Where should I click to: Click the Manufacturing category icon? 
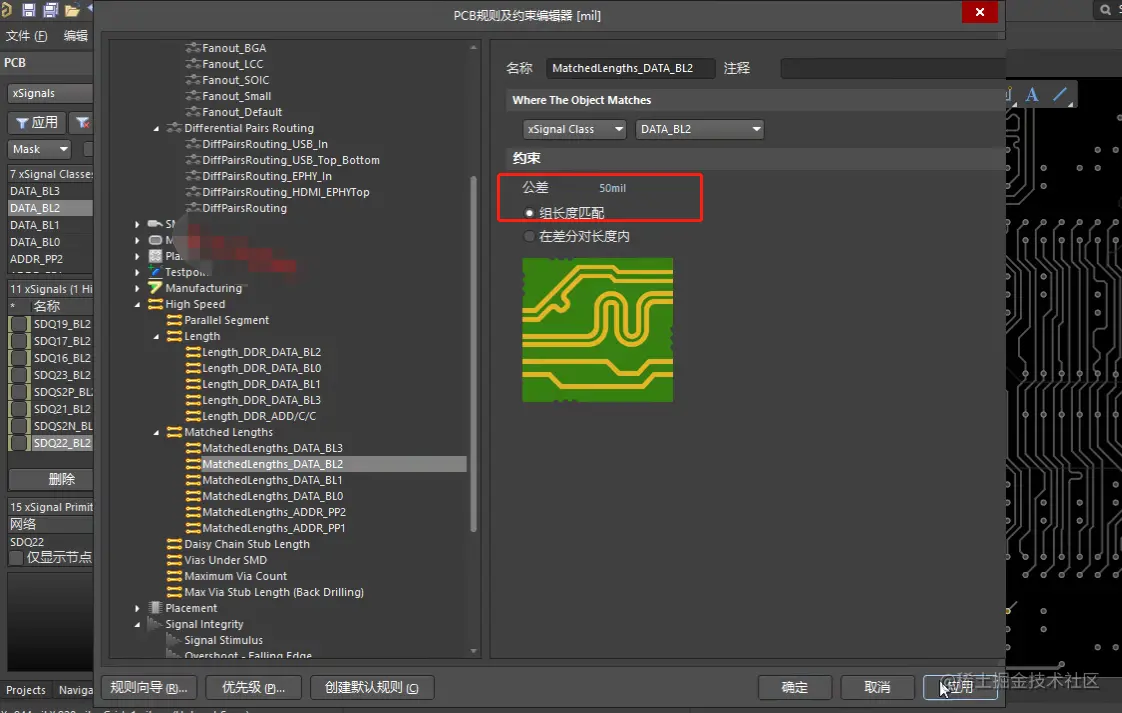point(155,288)
